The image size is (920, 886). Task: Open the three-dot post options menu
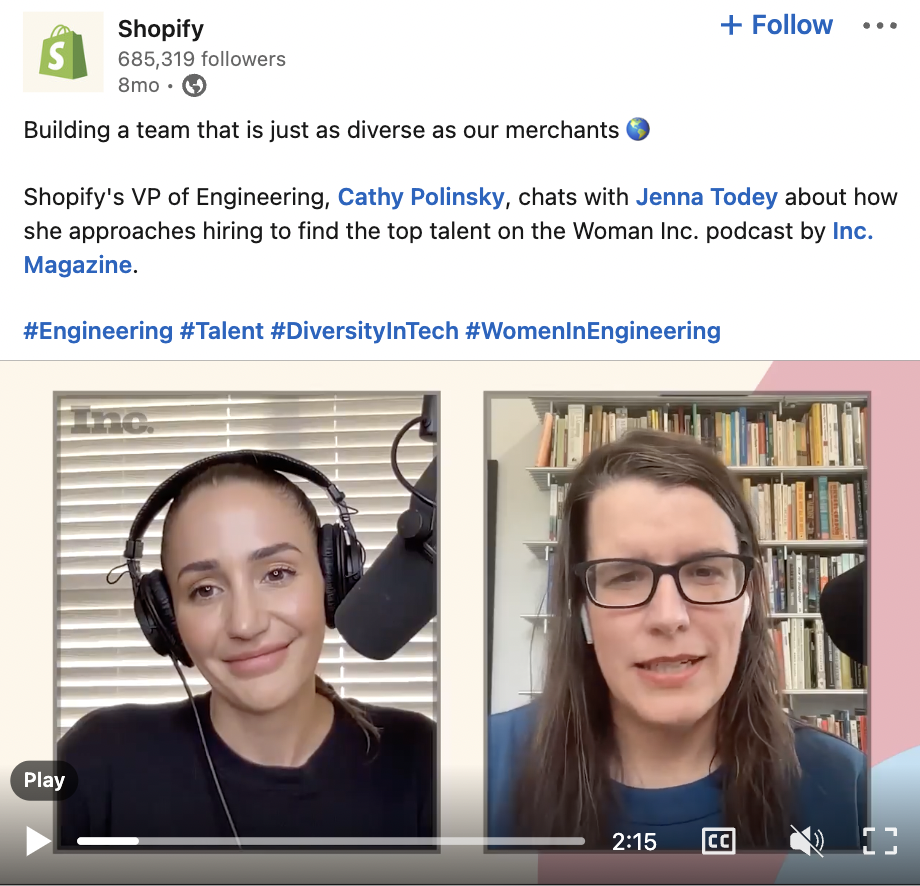click(880, 26)
